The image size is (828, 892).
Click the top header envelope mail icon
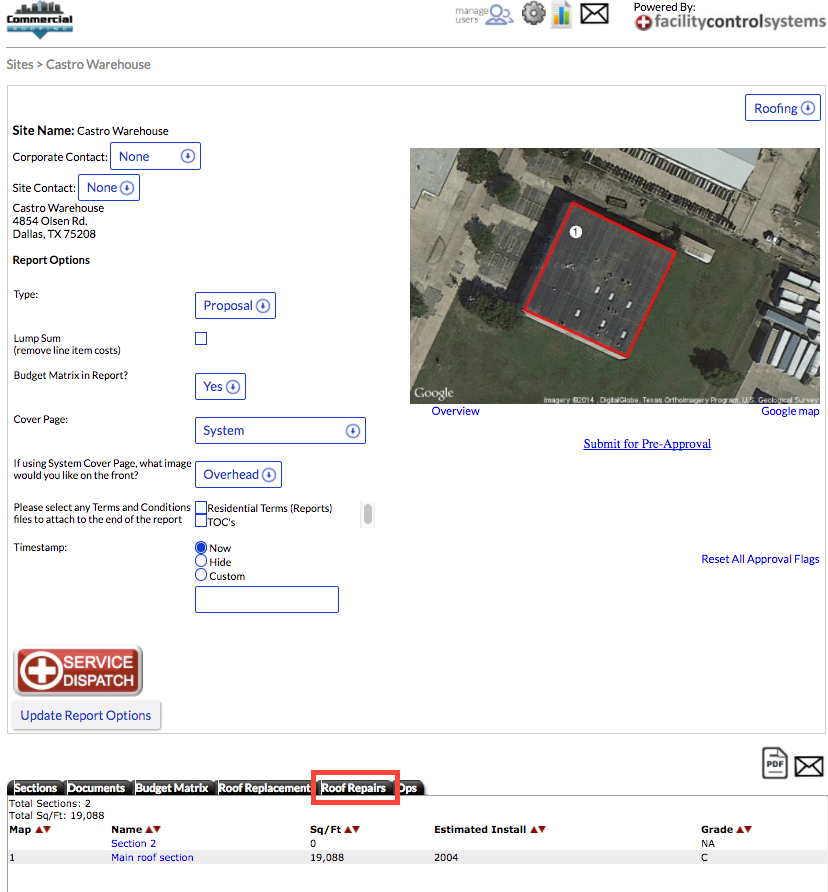594,14
